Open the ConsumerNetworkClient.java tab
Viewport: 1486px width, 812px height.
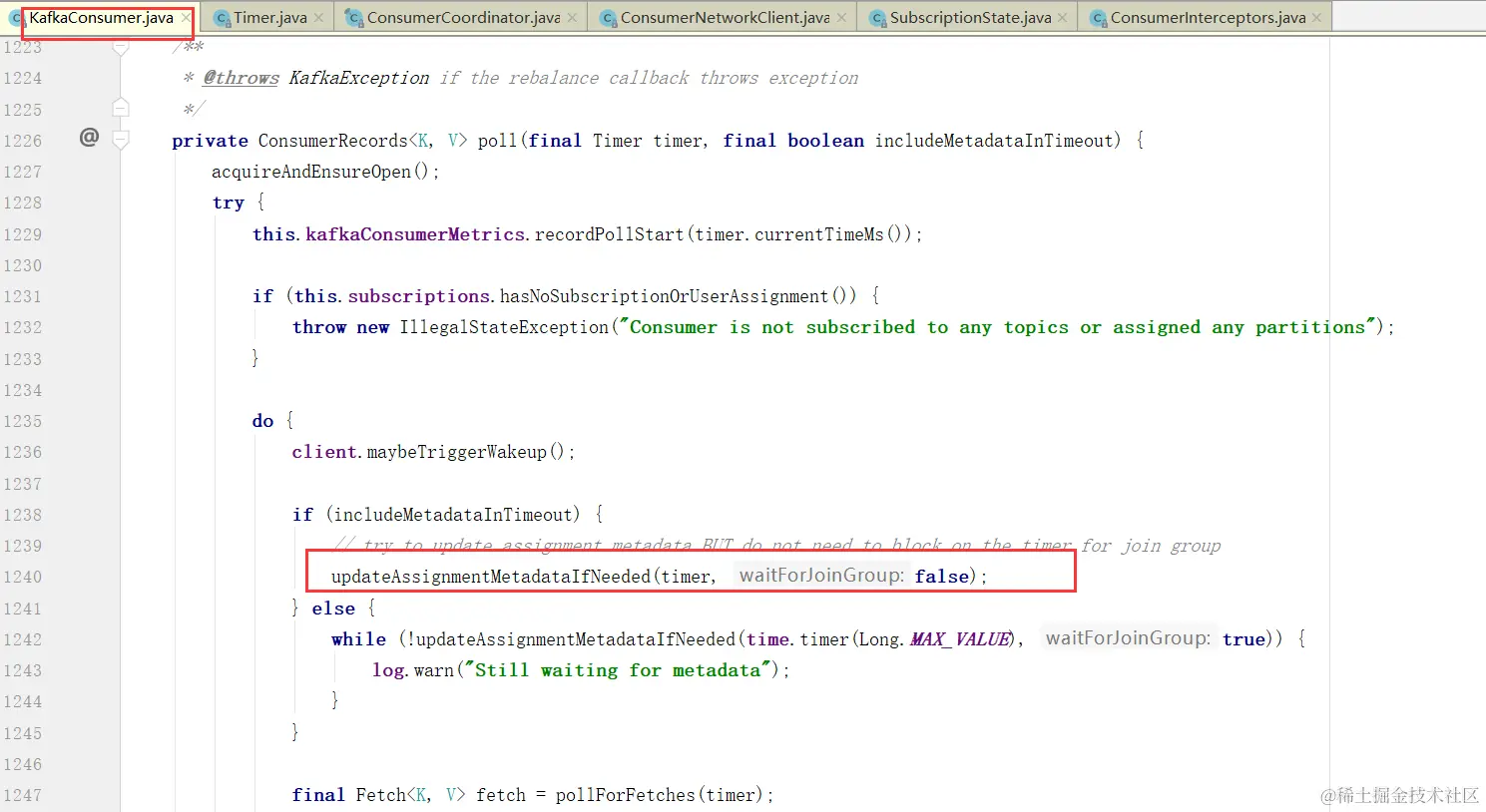tap(725, 18)
